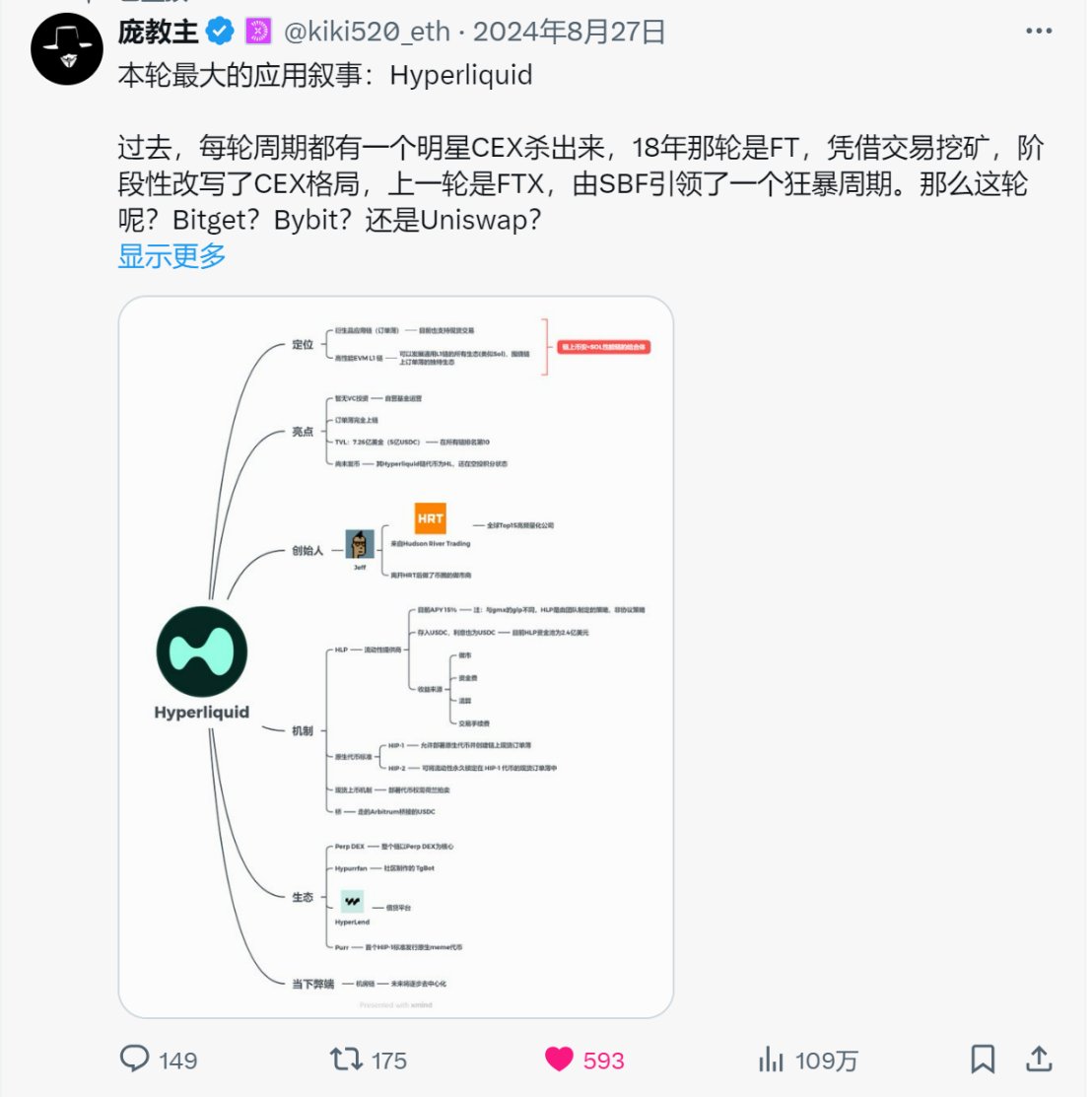Click the purple affiliate badge icon

(x=258, y=32)
